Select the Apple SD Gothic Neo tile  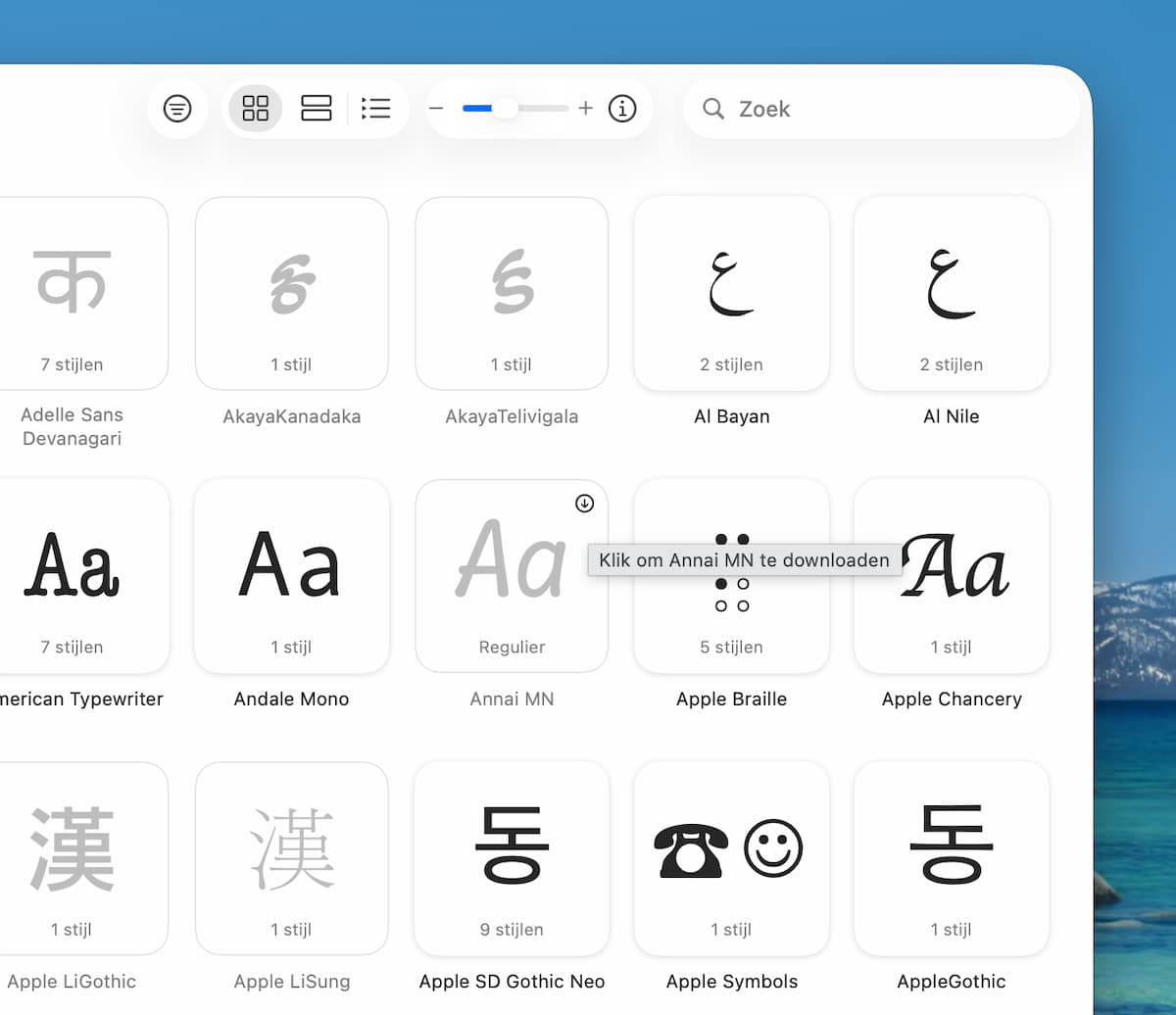(512, 858)
